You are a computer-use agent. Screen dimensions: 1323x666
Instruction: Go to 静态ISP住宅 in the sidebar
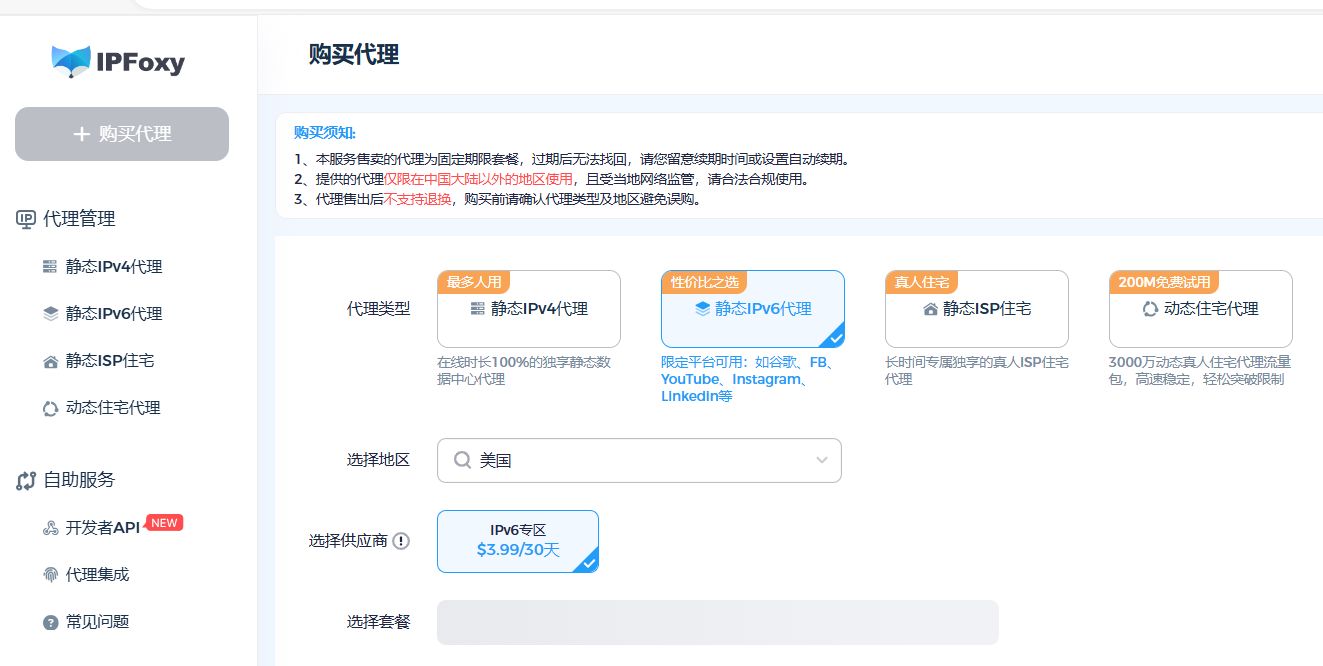[110, 361]
